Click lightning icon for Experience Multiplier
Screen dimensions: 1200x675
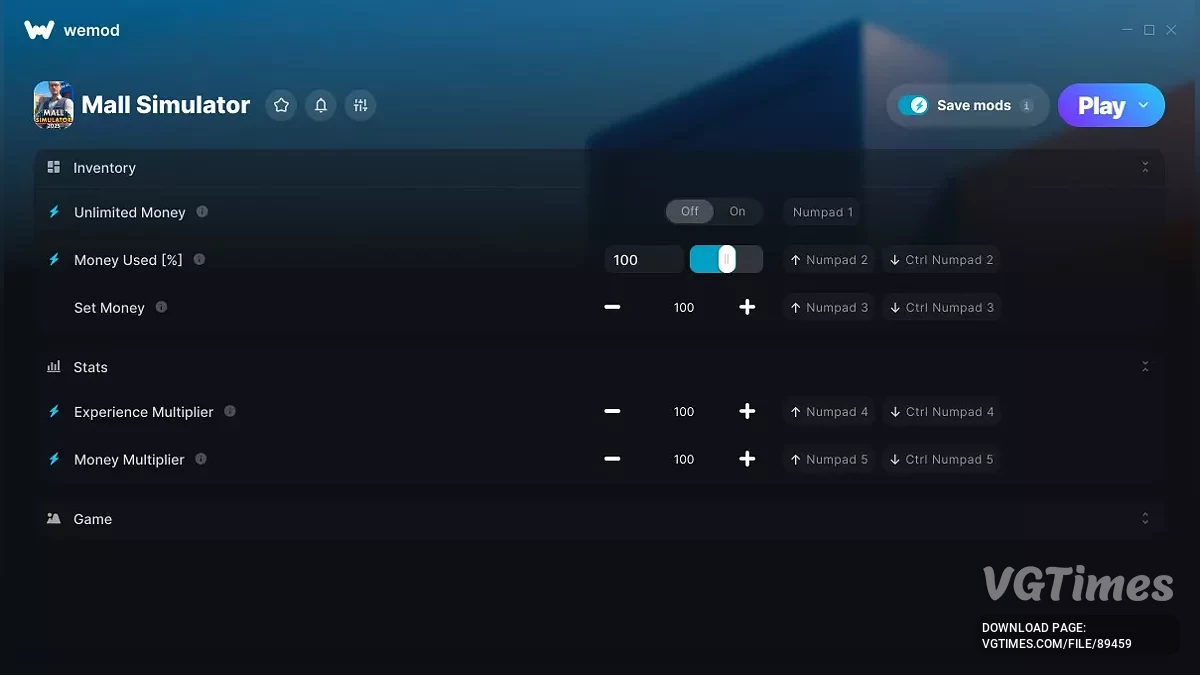tap(54, 412)
